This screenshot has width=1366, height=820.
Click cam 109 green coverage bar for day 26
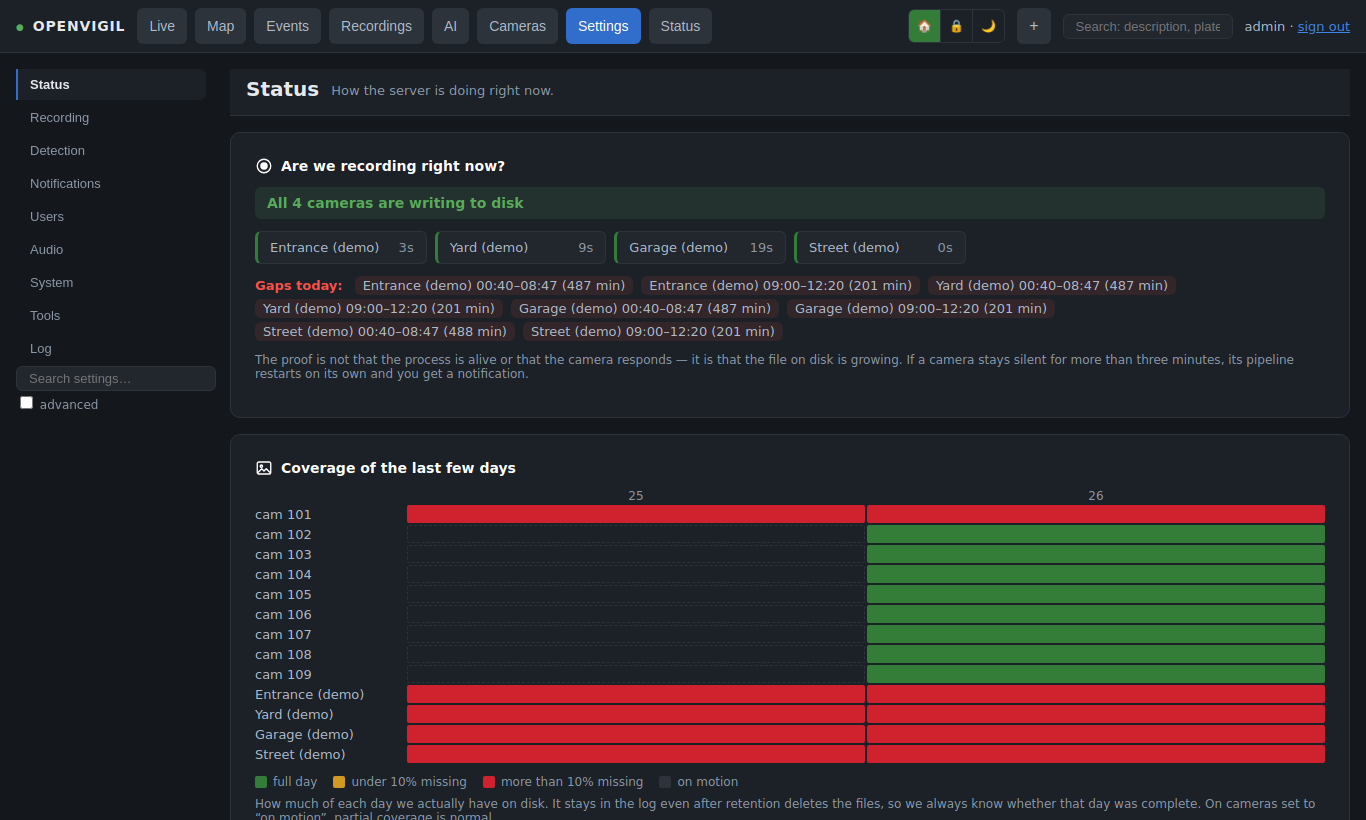tap(1096, 674)
